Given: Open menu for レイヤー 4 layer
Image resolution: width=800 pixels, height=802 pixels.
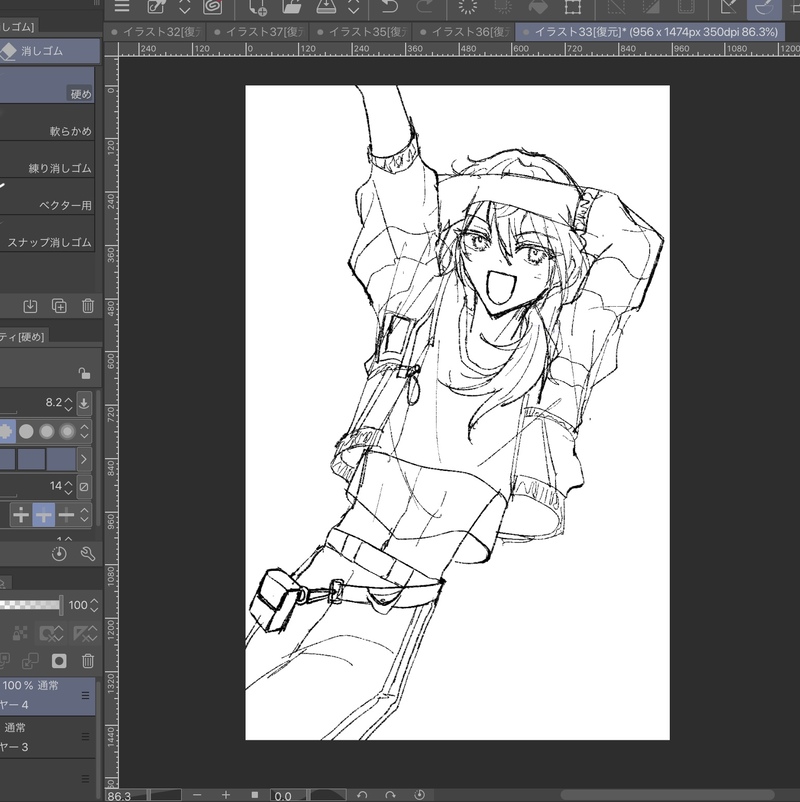Looking at the screenshot, I should click(x=86, y=696).
